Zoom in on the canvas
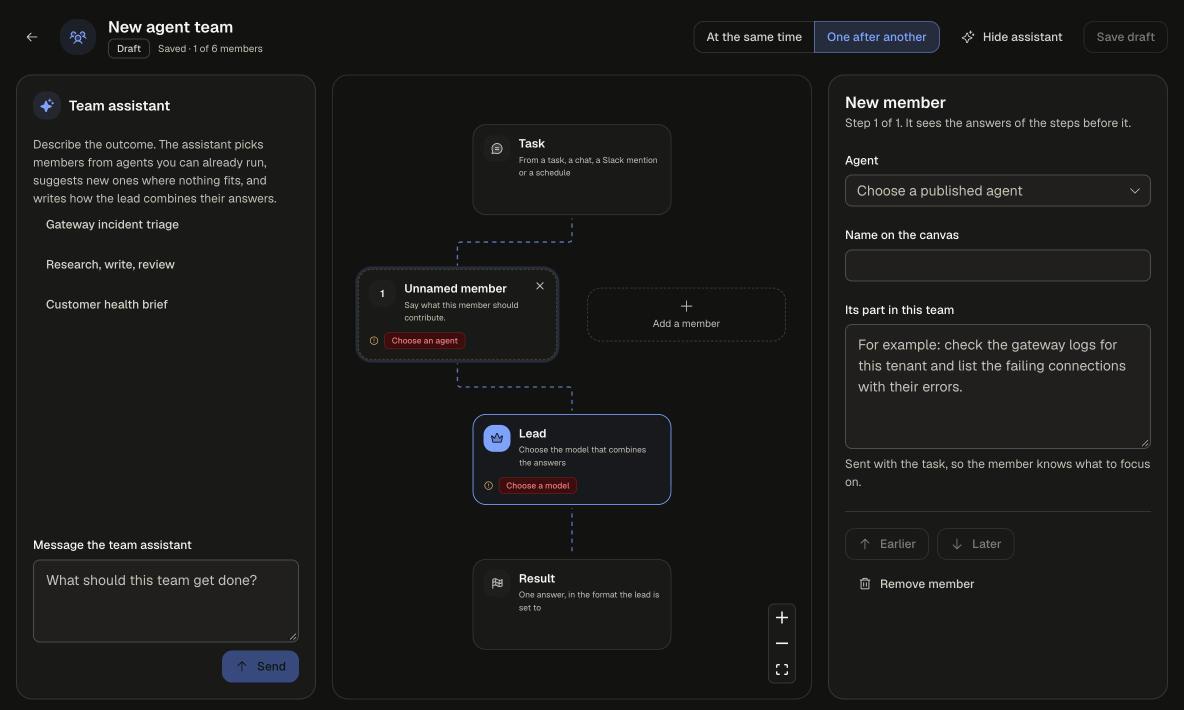 [x=782, y=617]
